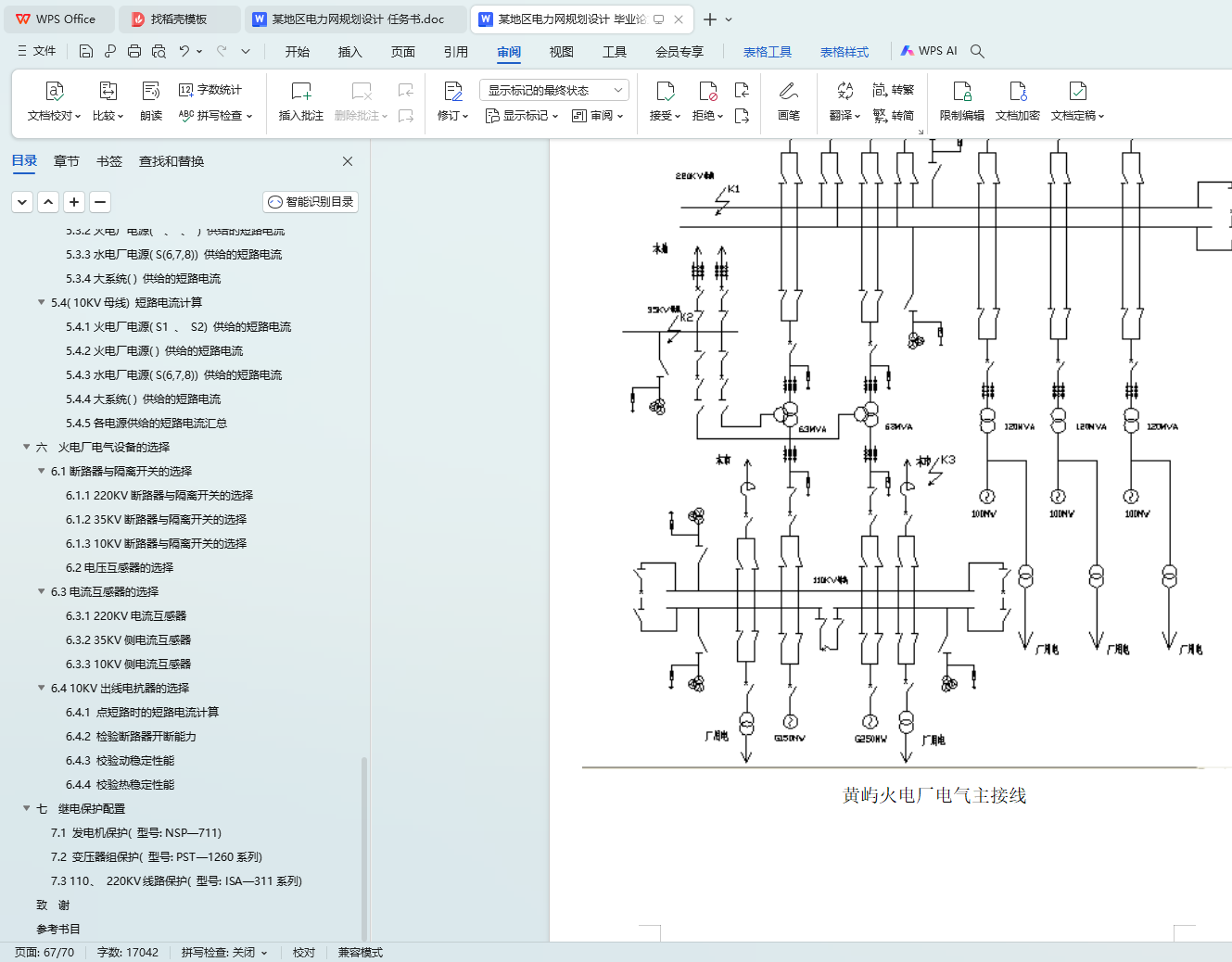Click the minus button in outline toolbar
The height and width of the screenshot is (962, 1232).
tap(100, 201)
